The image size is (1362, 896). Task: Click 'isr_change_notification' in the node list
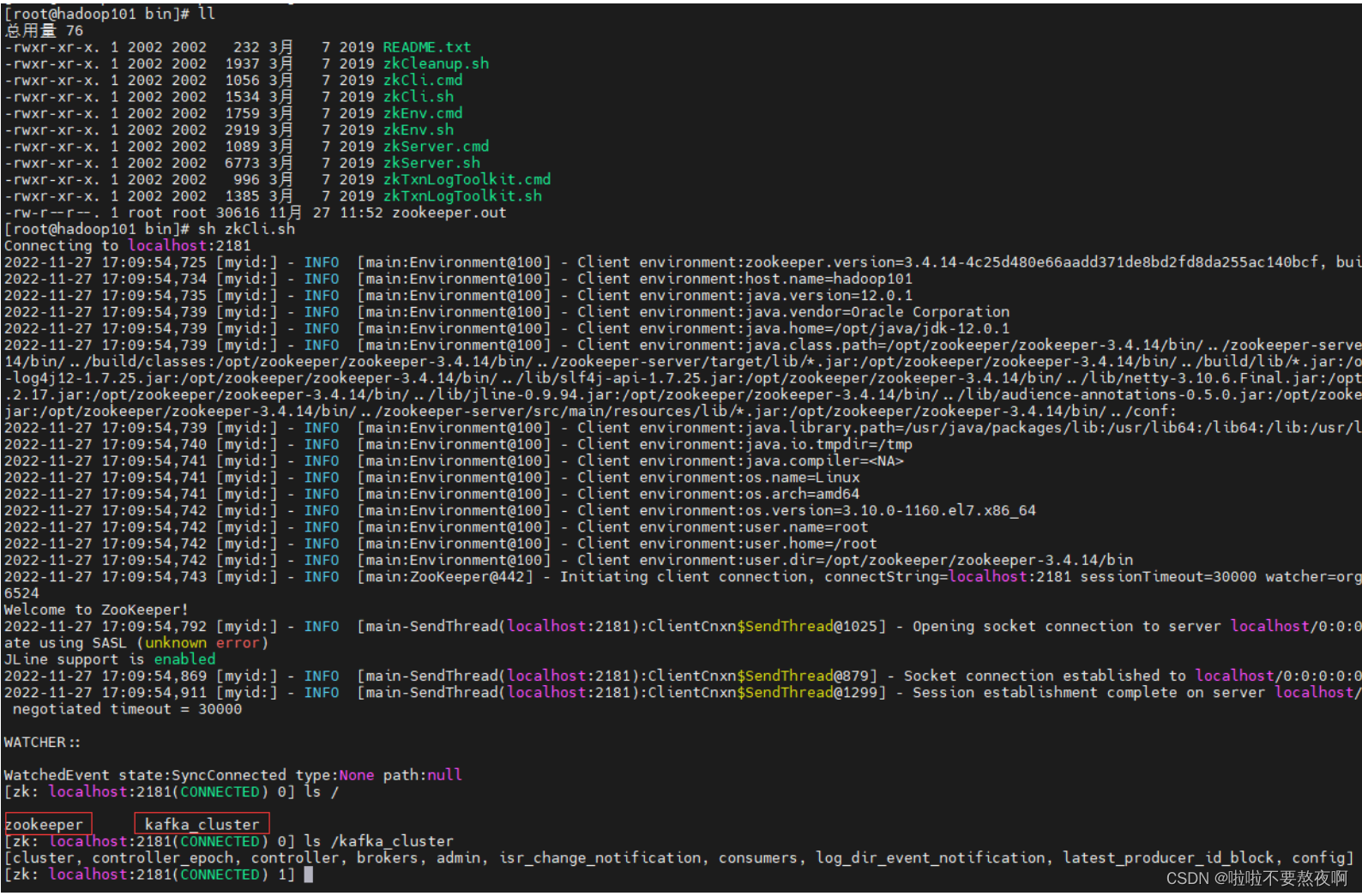click(600, 857)
